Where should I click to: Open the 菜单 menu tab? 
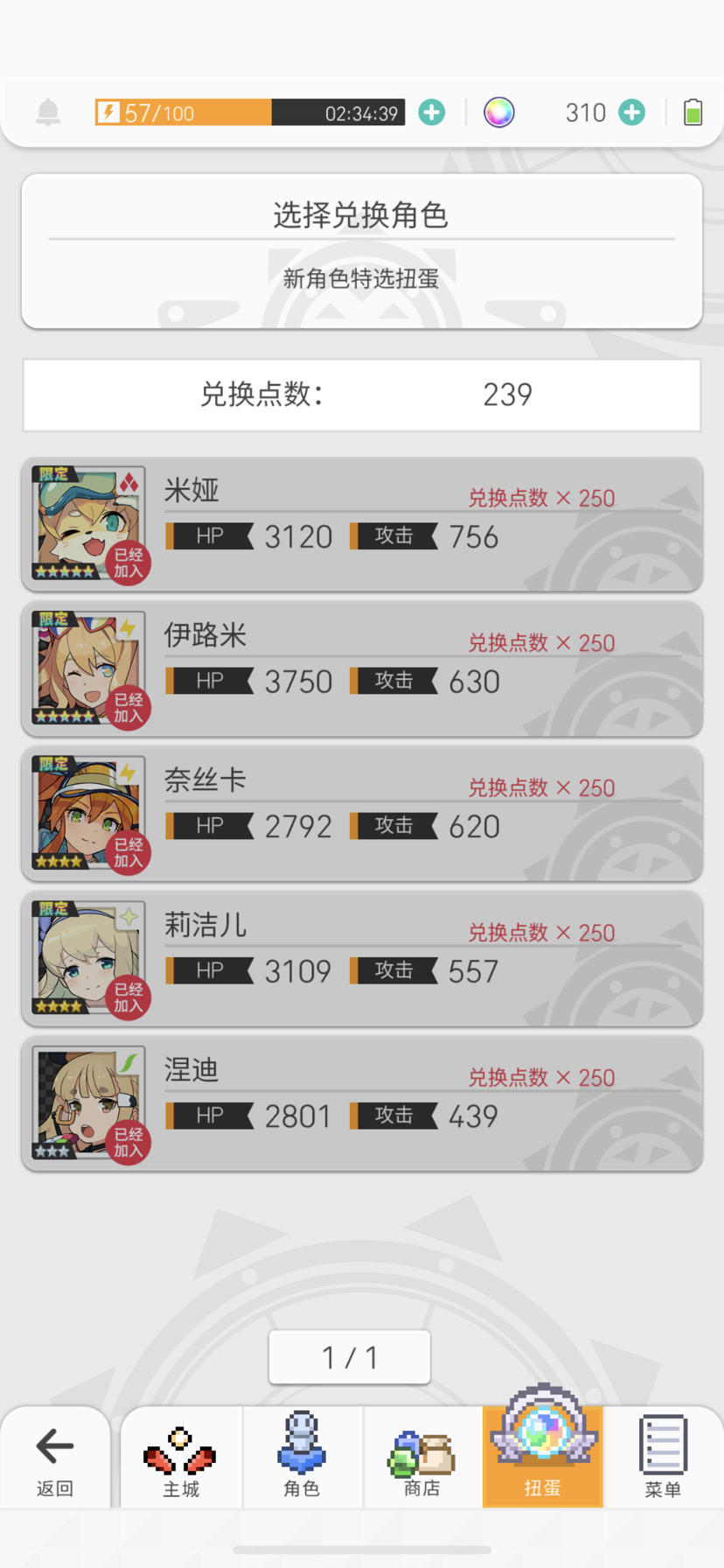tap(663, 1458)
